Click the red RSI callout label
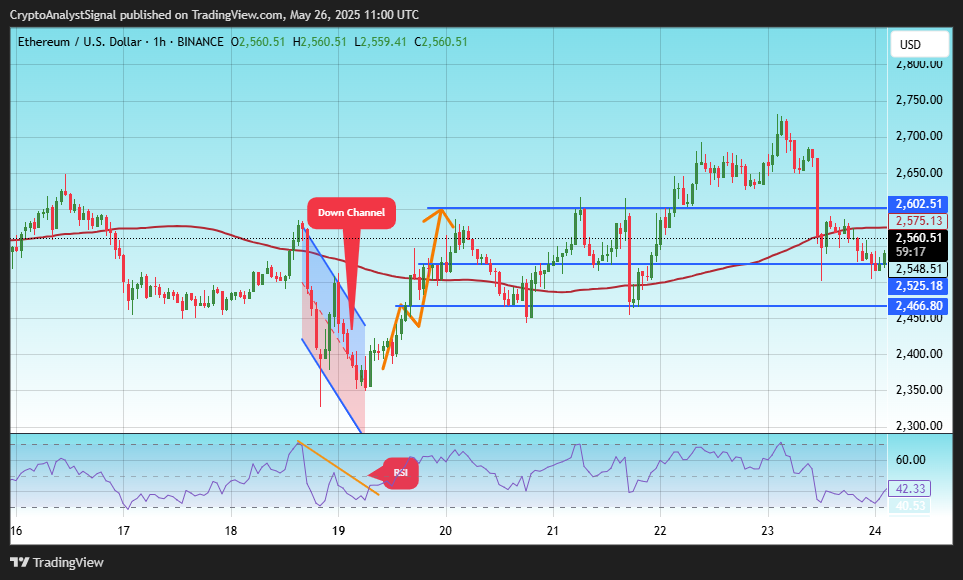 (401, 473)
